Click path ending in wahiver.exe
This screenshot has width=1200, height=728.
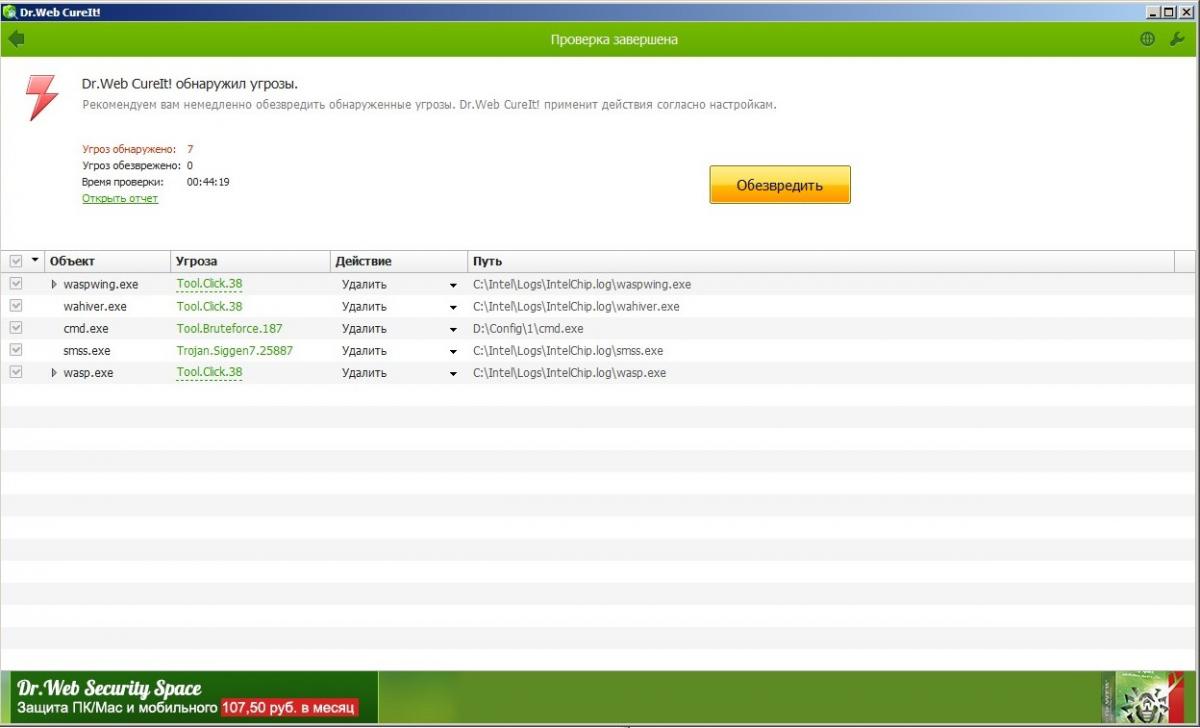(576, 307)
